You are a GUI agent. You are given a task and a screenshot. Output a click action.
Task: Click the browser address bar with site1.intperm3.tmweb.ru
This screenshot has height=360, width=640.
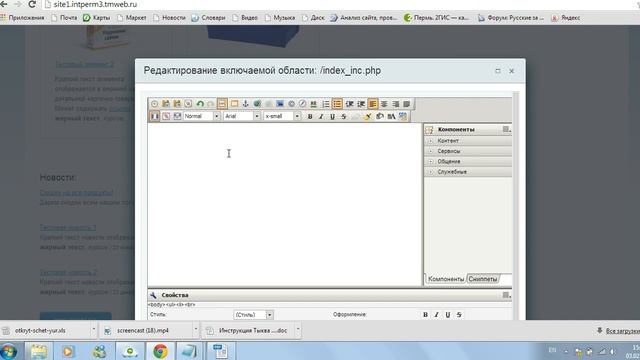[x=339, y=4]
